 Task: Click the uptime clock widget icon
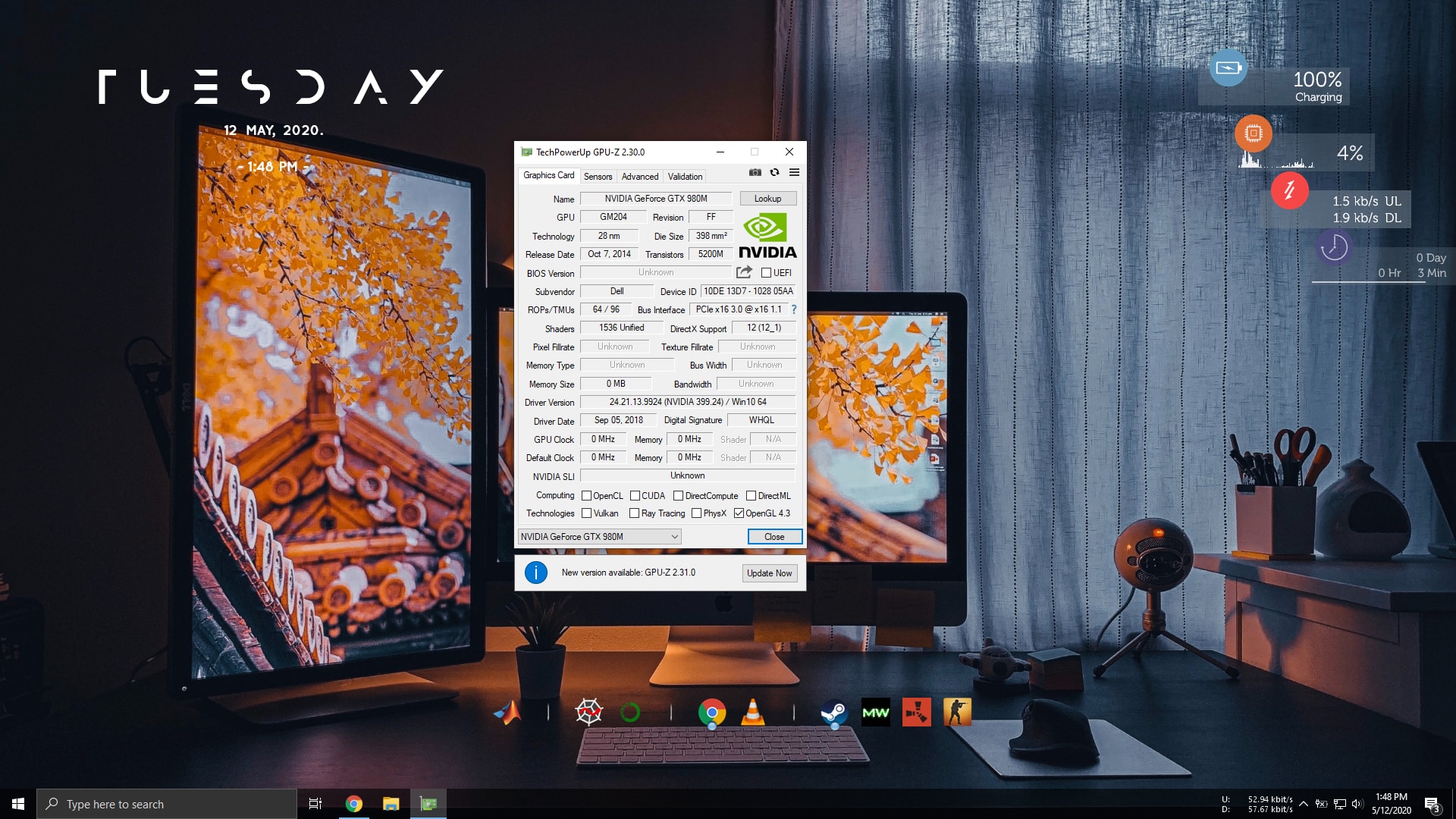1334,247
